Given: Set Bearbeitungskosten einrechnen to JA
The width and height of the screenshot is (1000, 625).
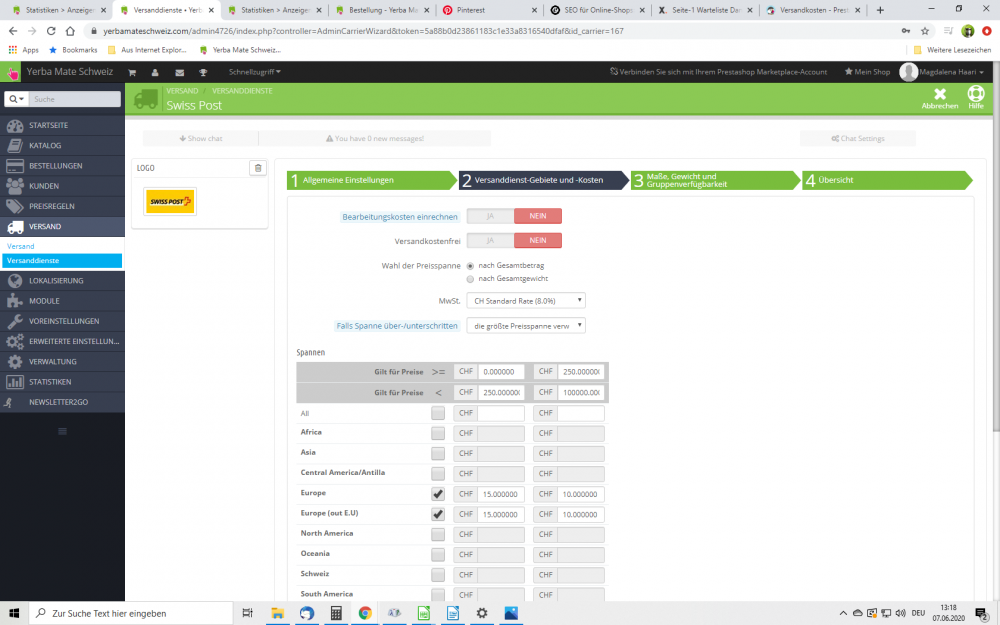Looking at the screenshot, I should [x=490, y=216].
